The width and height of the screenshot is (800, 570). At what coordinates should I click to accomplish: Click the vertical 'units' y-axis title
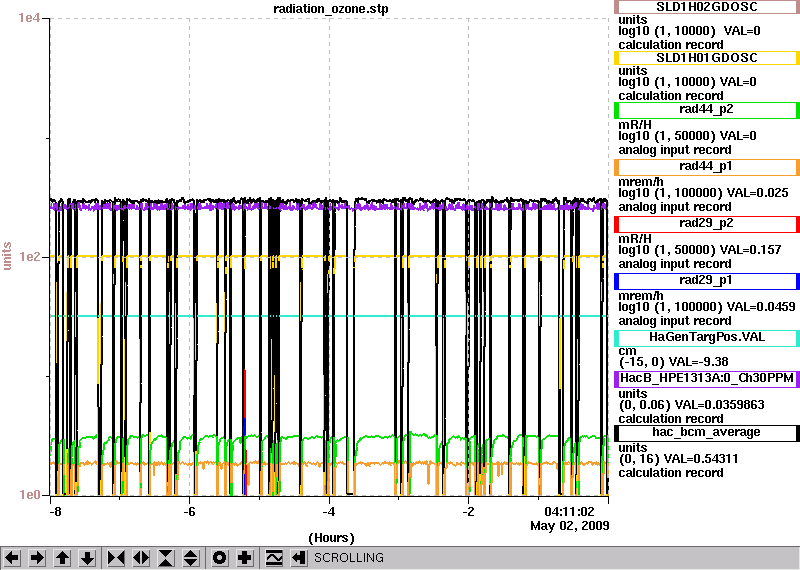(7, 256)
